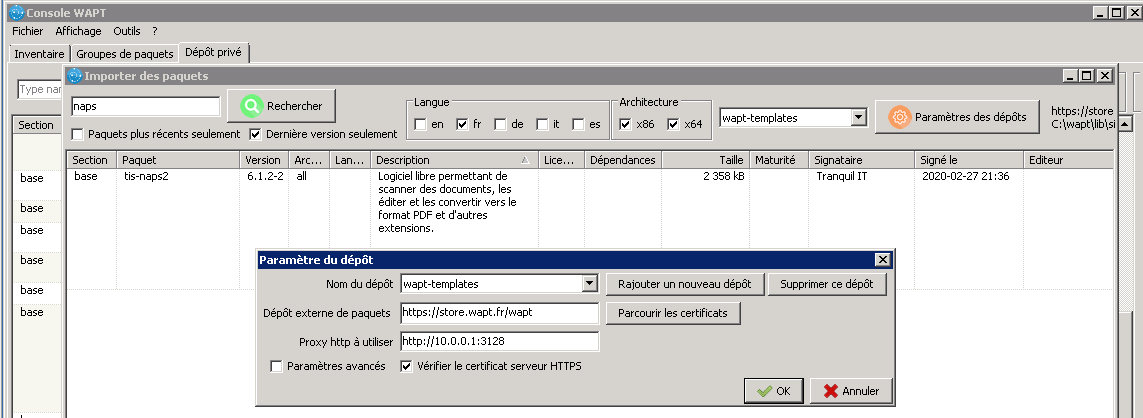Click Rajouter un nouveau dépôt button
The width and height of the screenshot is (1143, 418).
pos(685,285)
